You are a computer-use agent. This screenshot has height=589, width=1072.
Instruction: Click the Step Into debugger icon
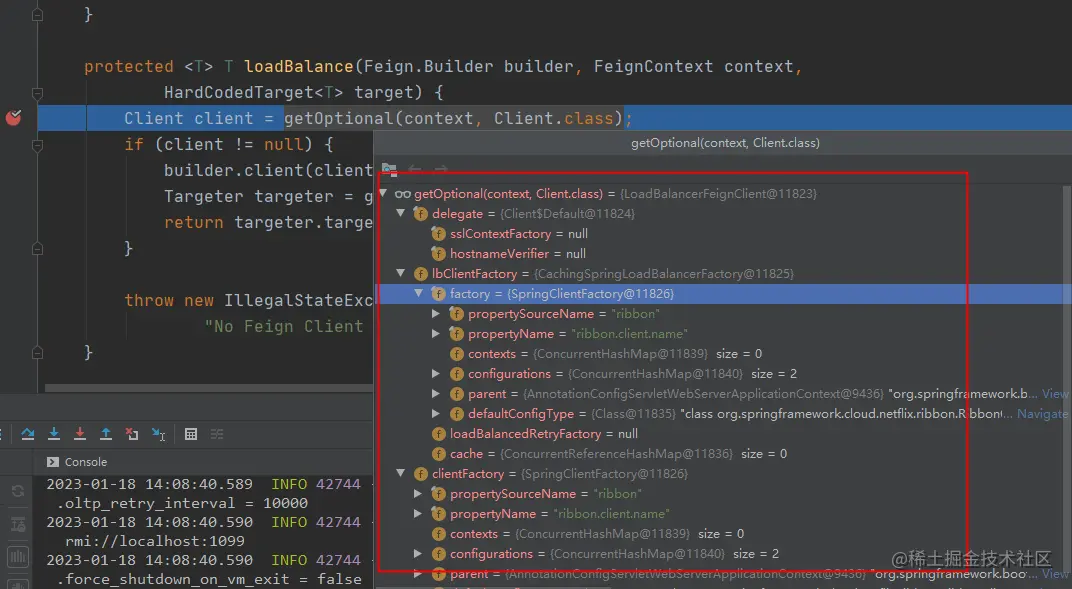(54, 434)
